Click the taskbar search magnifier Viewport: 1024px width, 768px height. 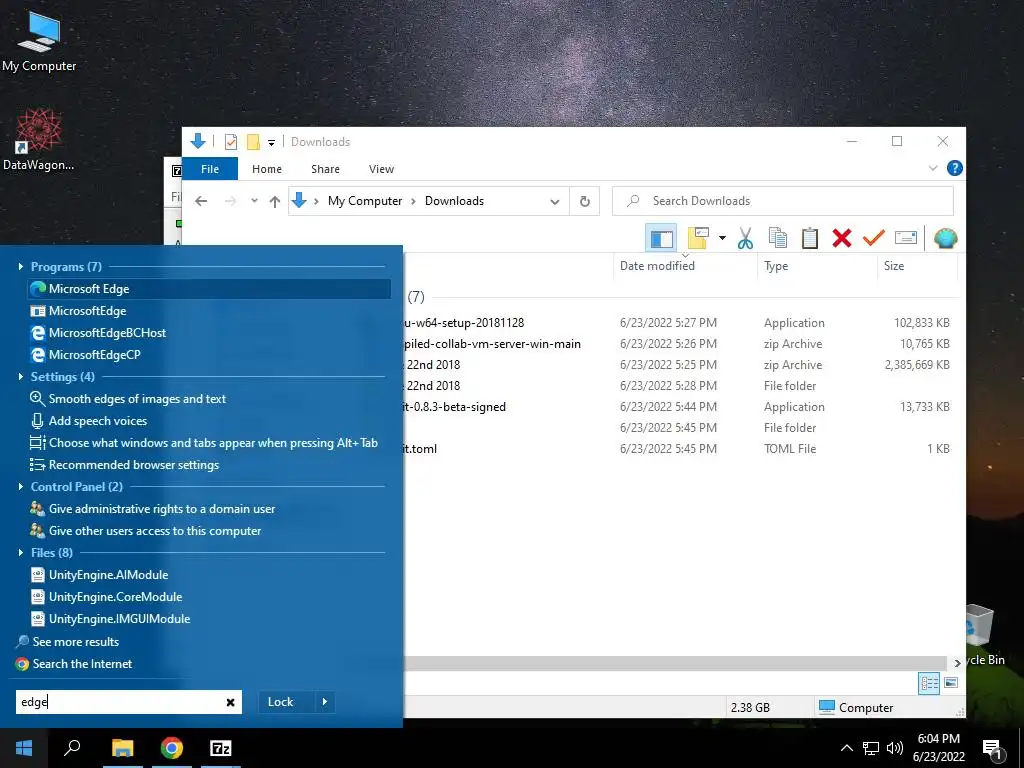tap(72, 748)
